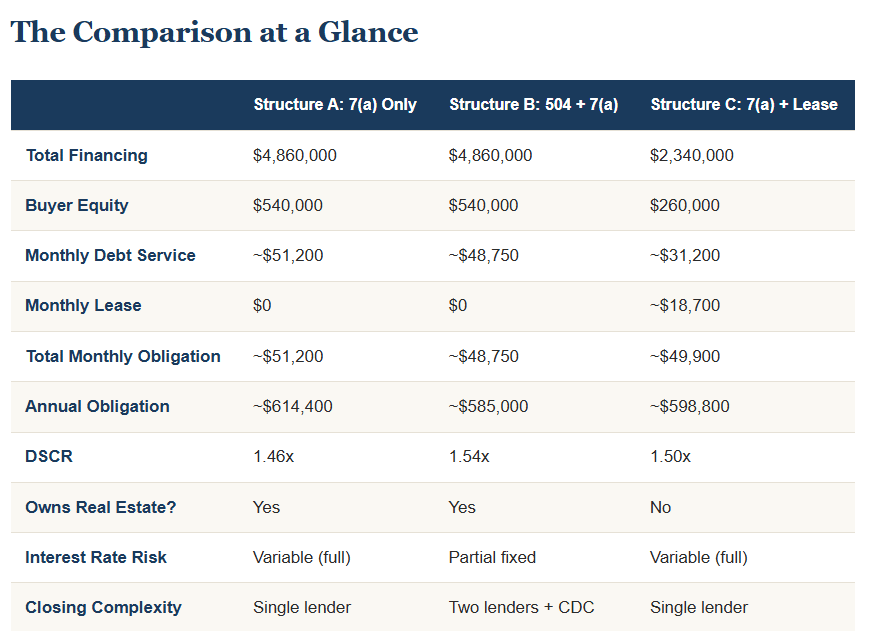873x631 pixels.
Task: Select the "Structure C: 7(a) + Lease" header
Action: 743,104
